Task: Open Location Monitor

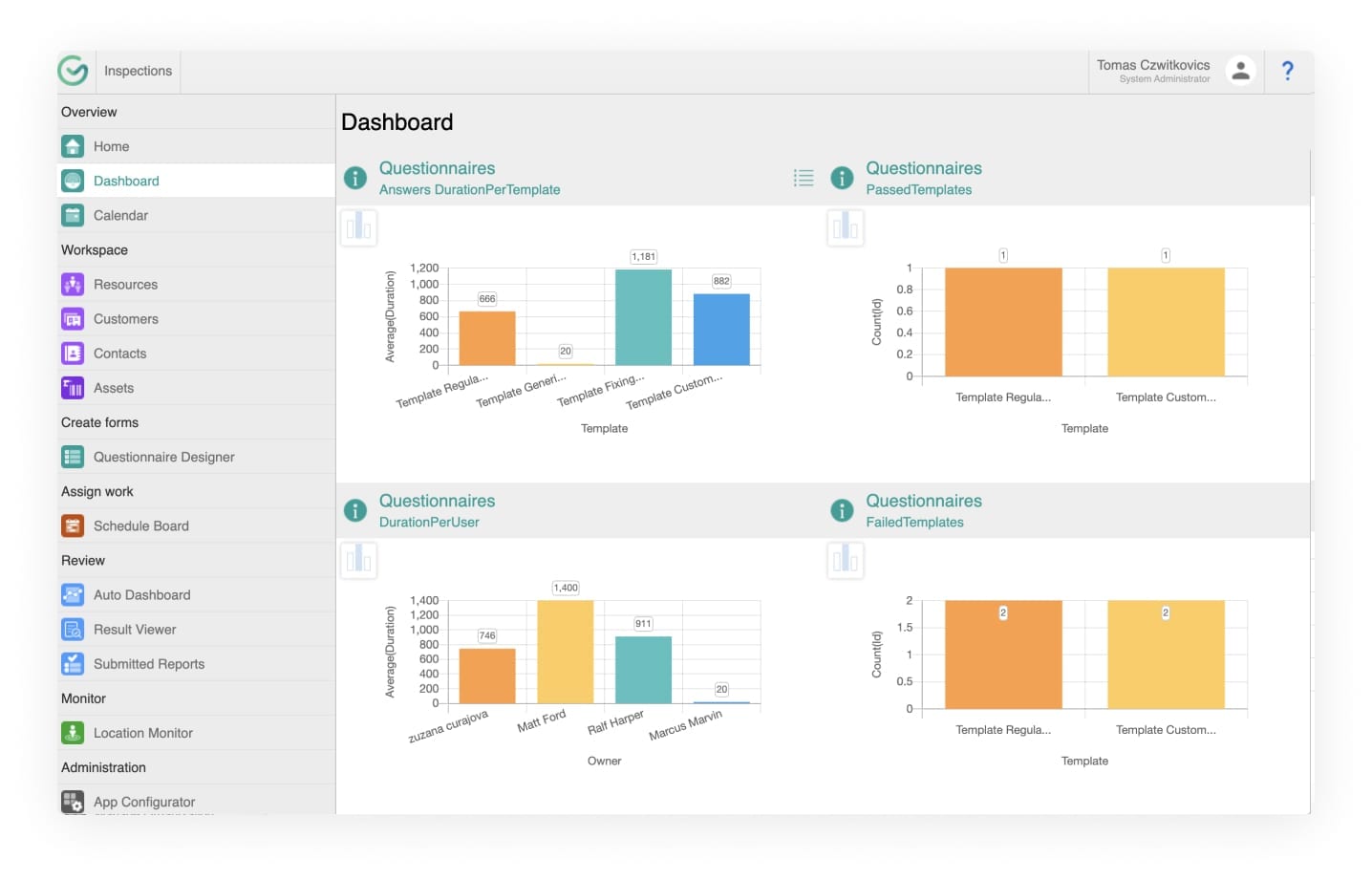Action: tap(196, 733)
